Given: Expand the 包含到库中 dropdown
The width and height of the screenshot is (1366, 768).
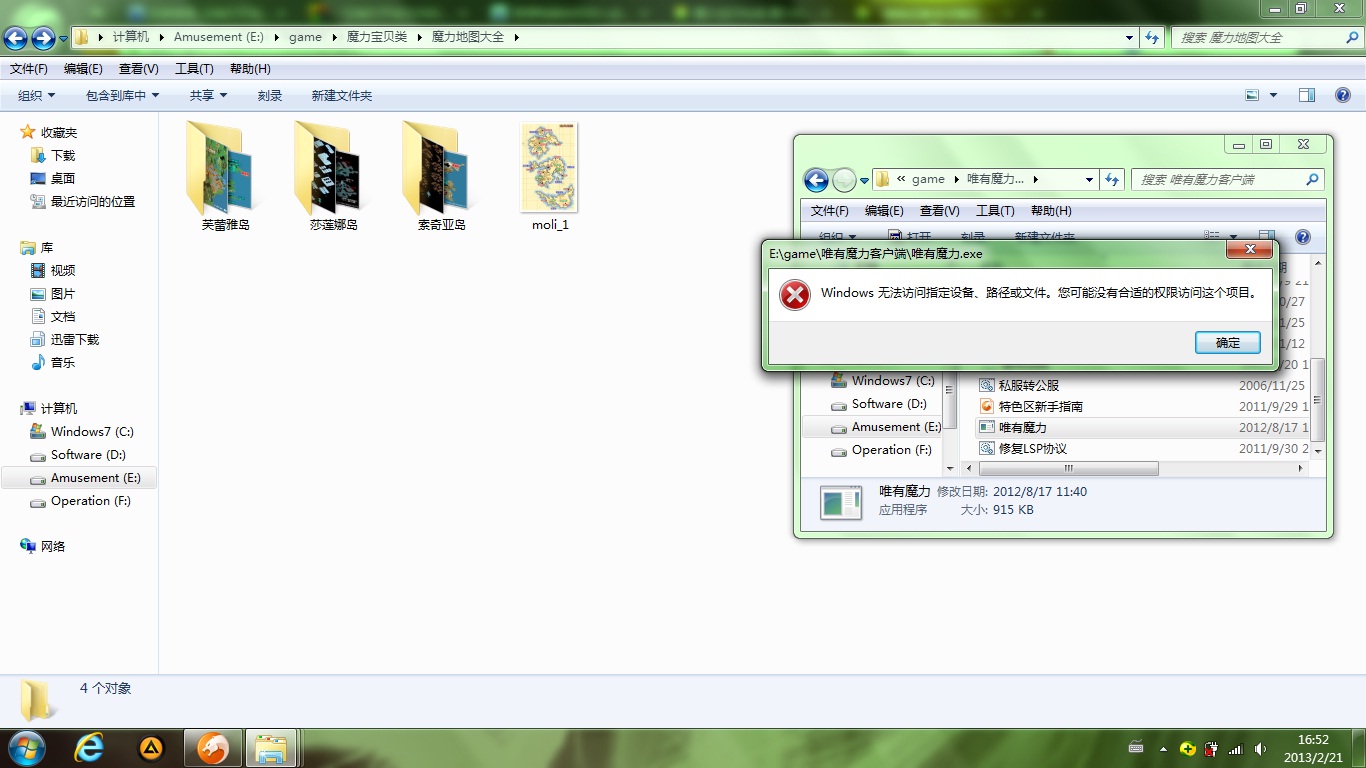Looking at the screenshot, I should pyautogui.click(x=122, y=95).
